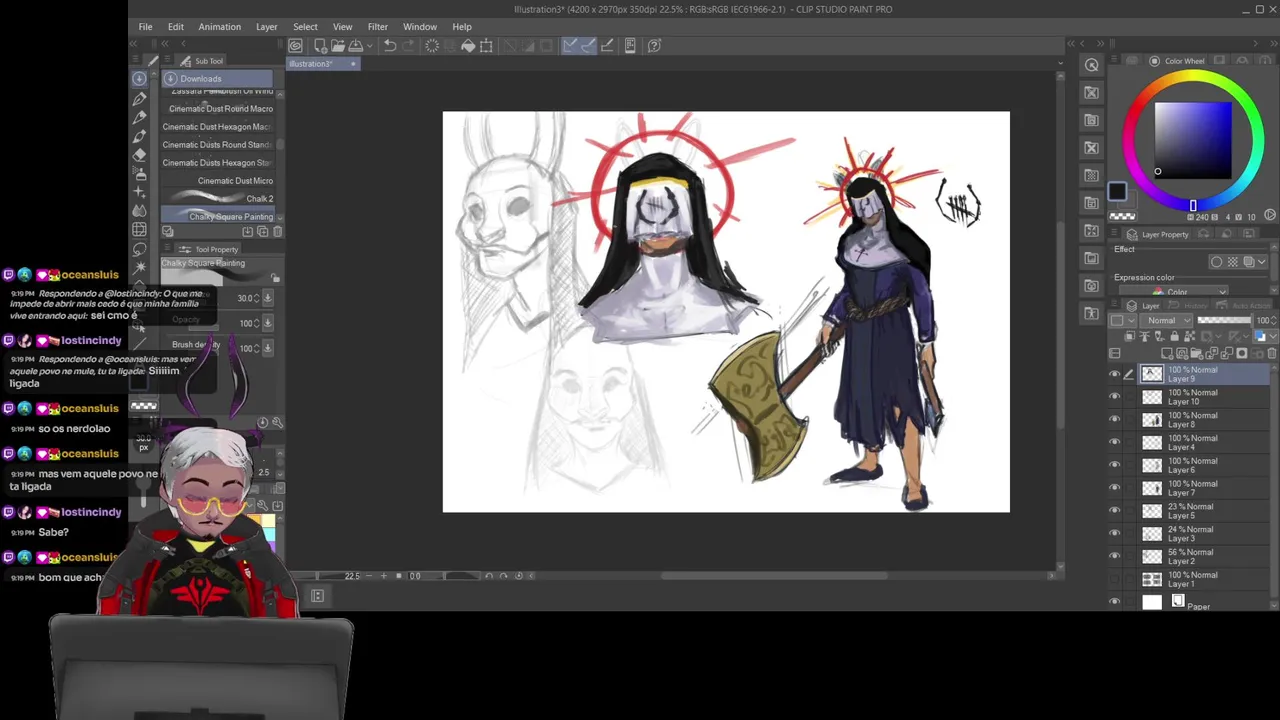Open the Window menu

pos(419,27)
